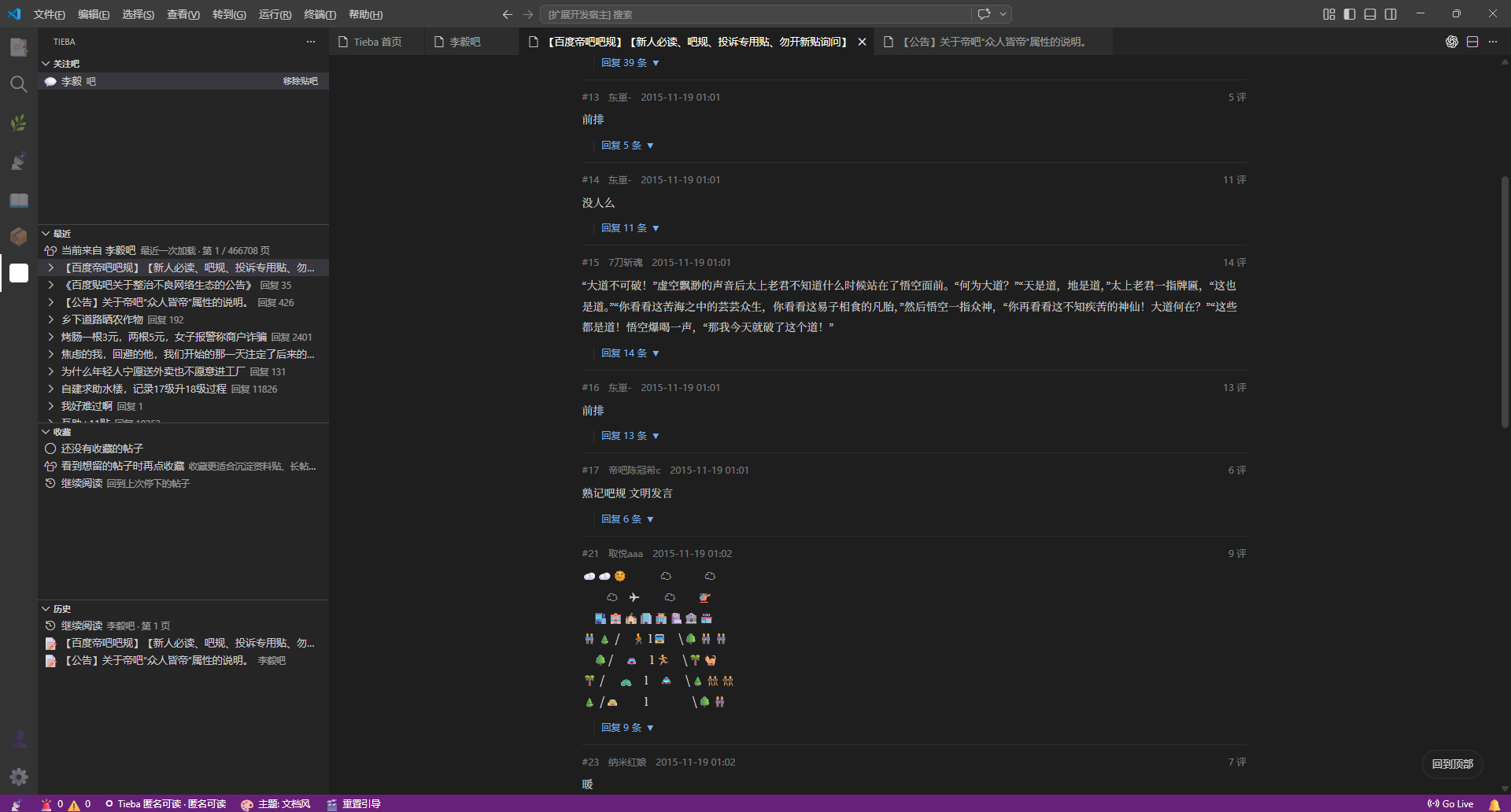
Task: Expand 回复 39 条 replies
Action: 630,63
